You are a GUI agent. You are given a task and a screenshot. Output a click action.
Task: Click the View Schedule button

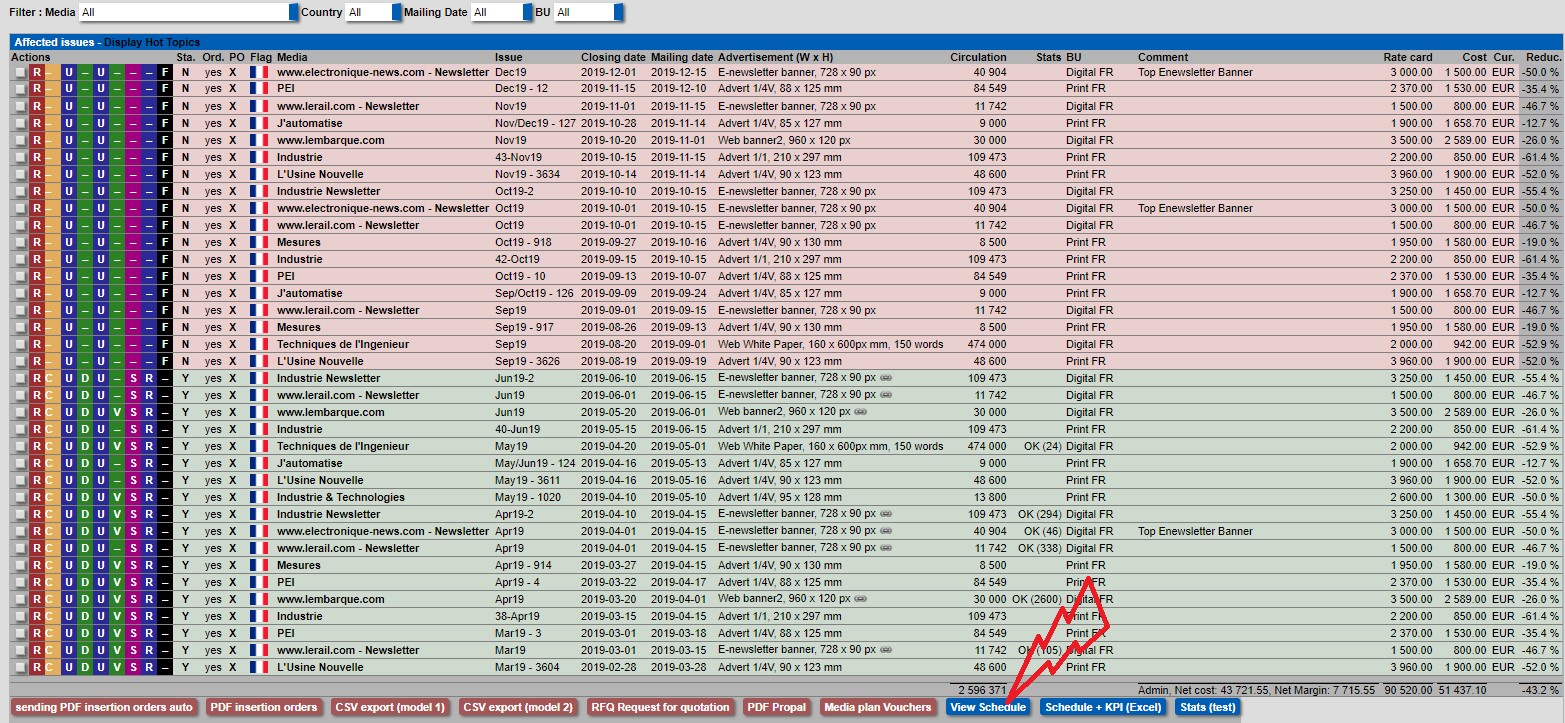pos(988,707)
